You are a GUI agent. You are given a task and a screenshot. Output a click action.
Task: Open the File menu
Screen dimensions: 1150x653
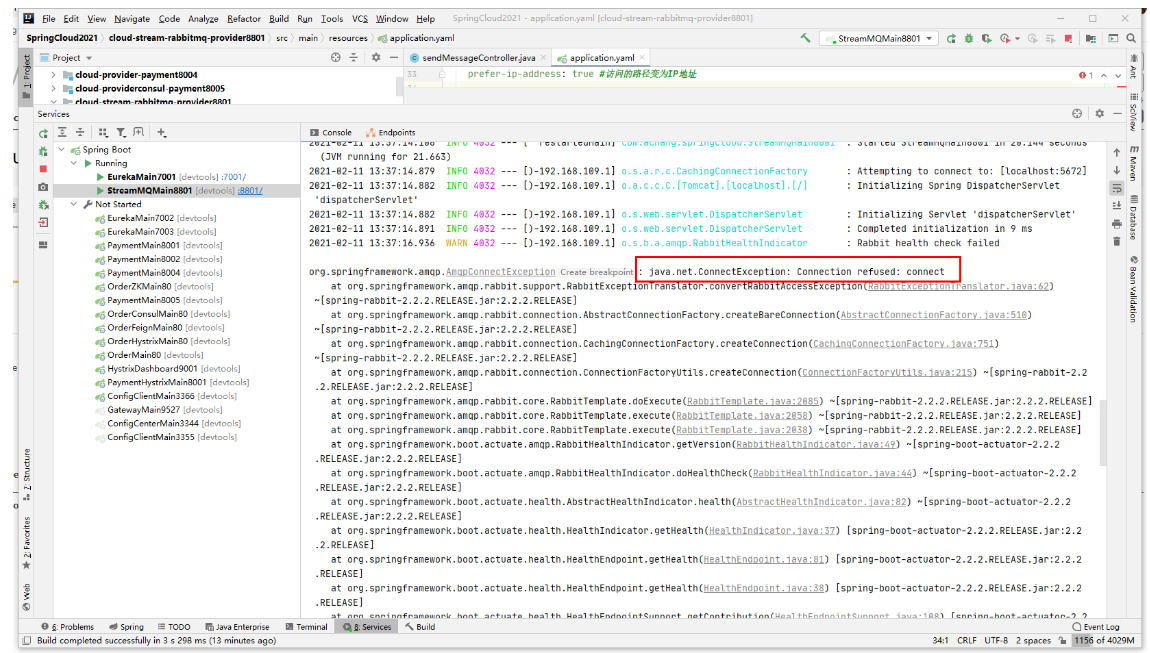[x=48, y=18]
